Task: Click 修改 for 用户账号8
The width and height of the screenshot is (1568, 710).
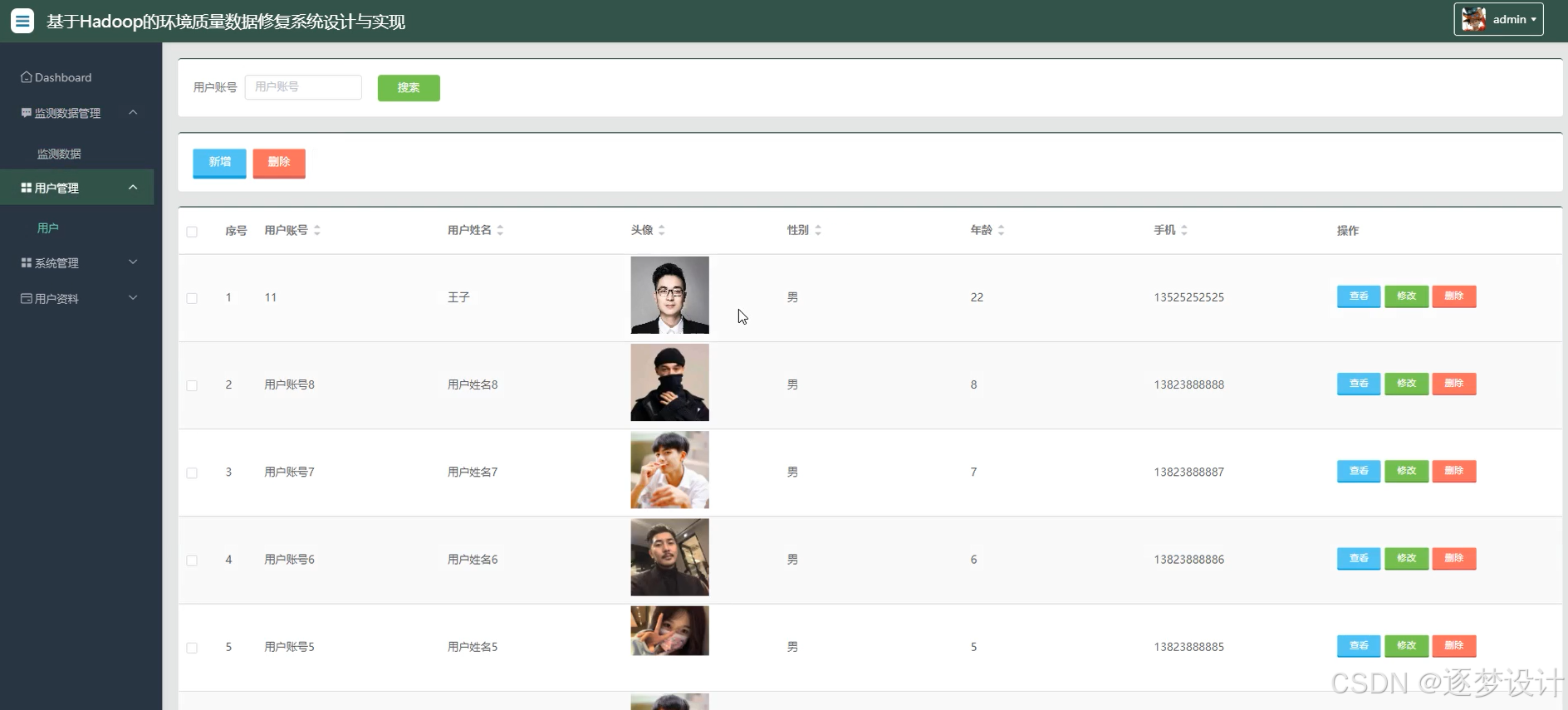Action: click(1406, 384)
